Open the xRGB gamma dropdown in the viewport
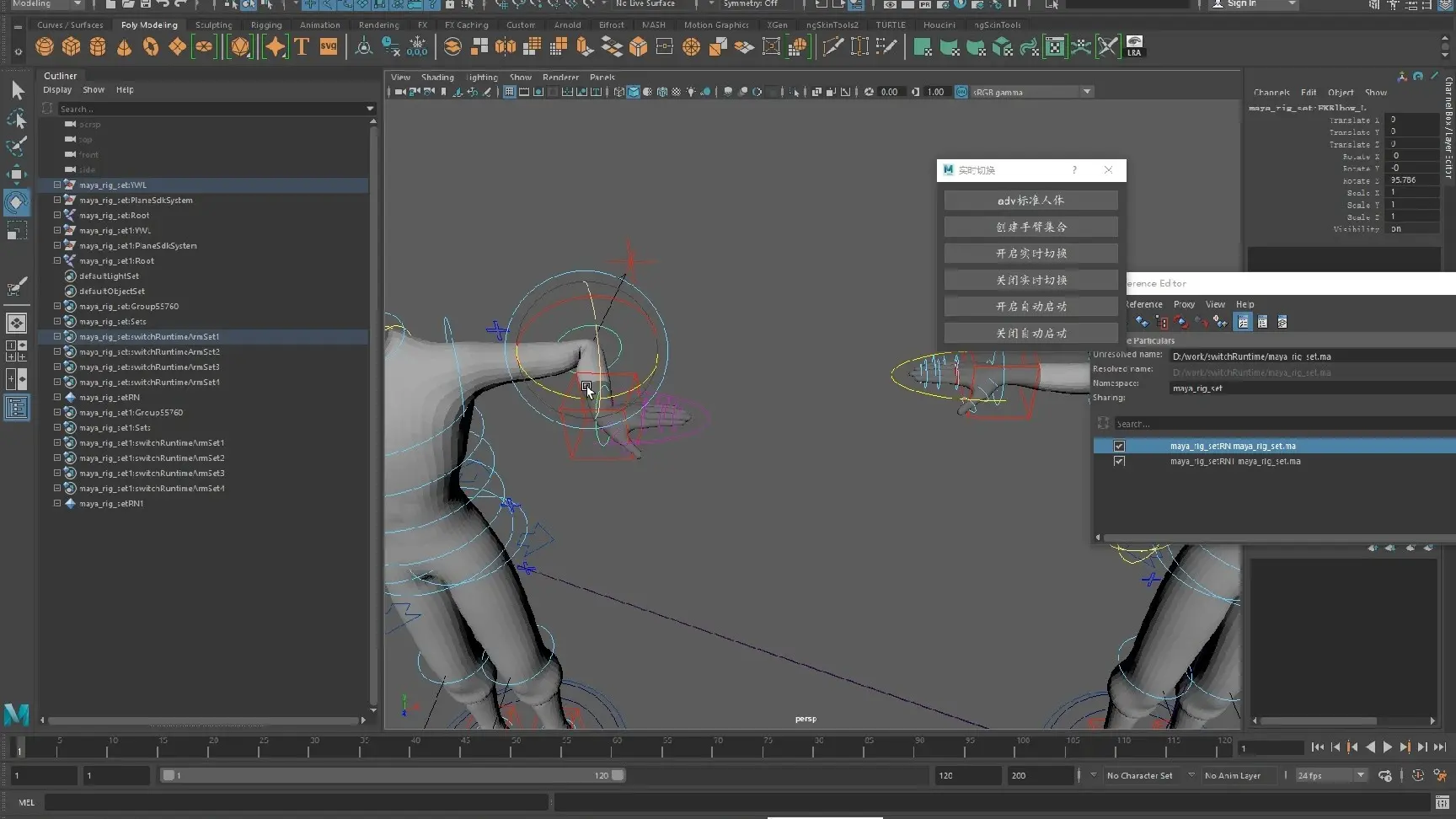1456x819 pixels. 1086,92
